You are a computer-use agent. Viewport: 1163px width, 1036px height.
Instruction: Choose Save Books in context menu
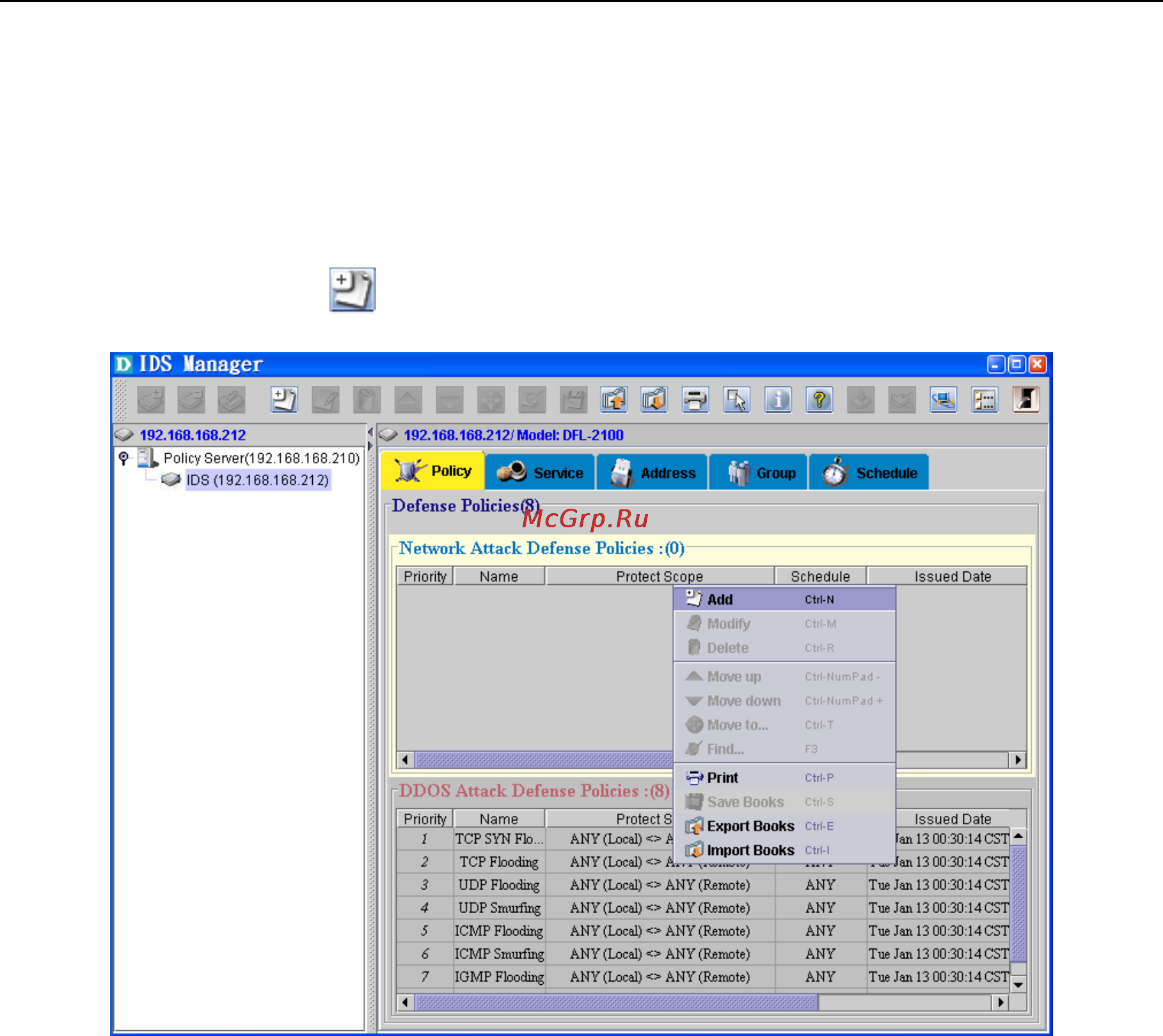click(784, 802)
